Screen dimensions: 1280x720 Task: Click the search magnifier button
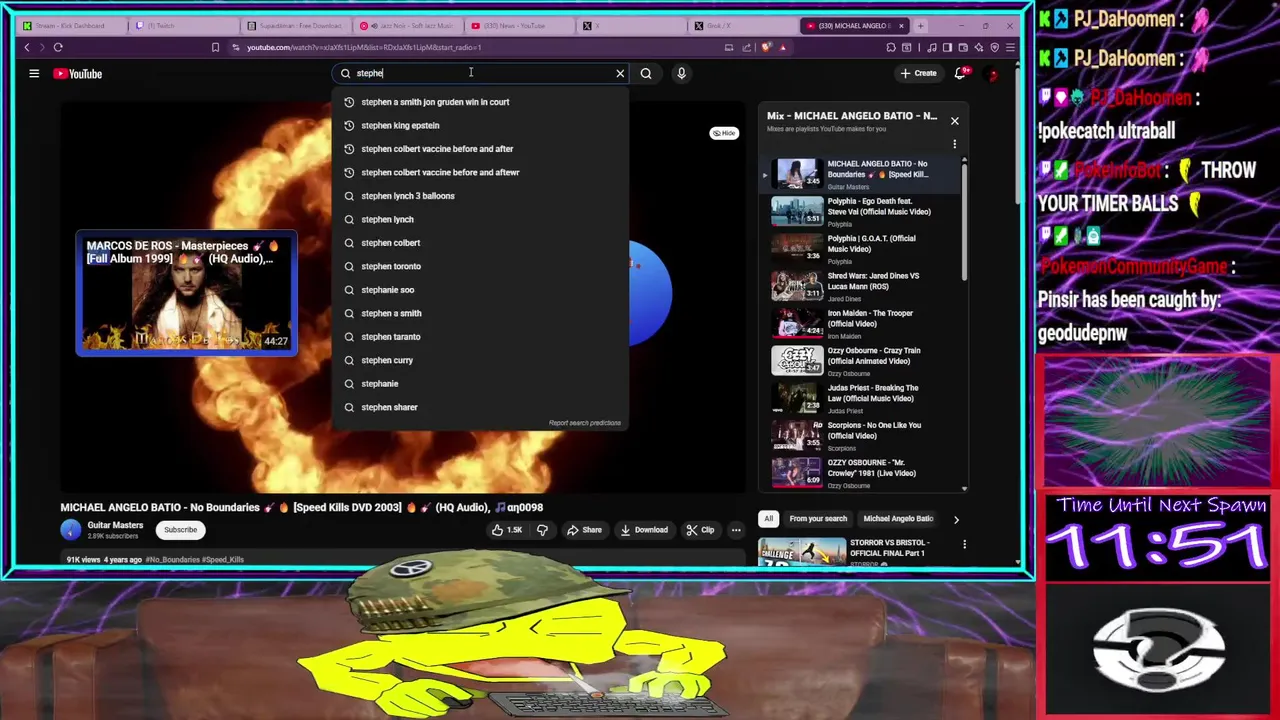(x=646, y=73)
